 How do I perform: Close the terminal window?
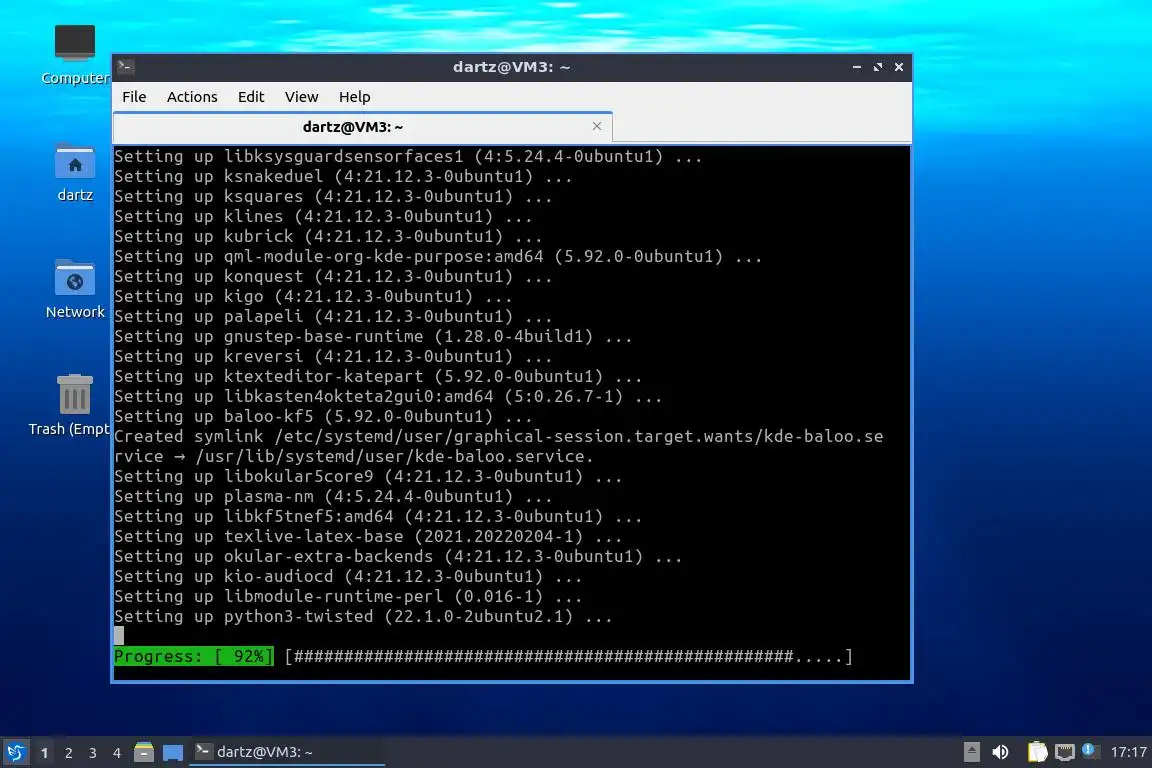(x=899, y=67)
